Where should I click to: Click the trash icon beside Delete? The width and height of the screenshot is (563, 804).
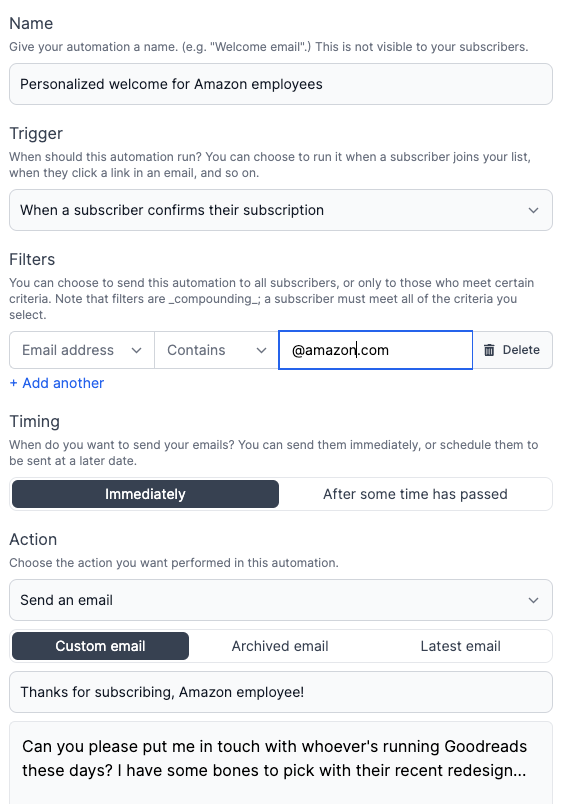tap(489, 350)
